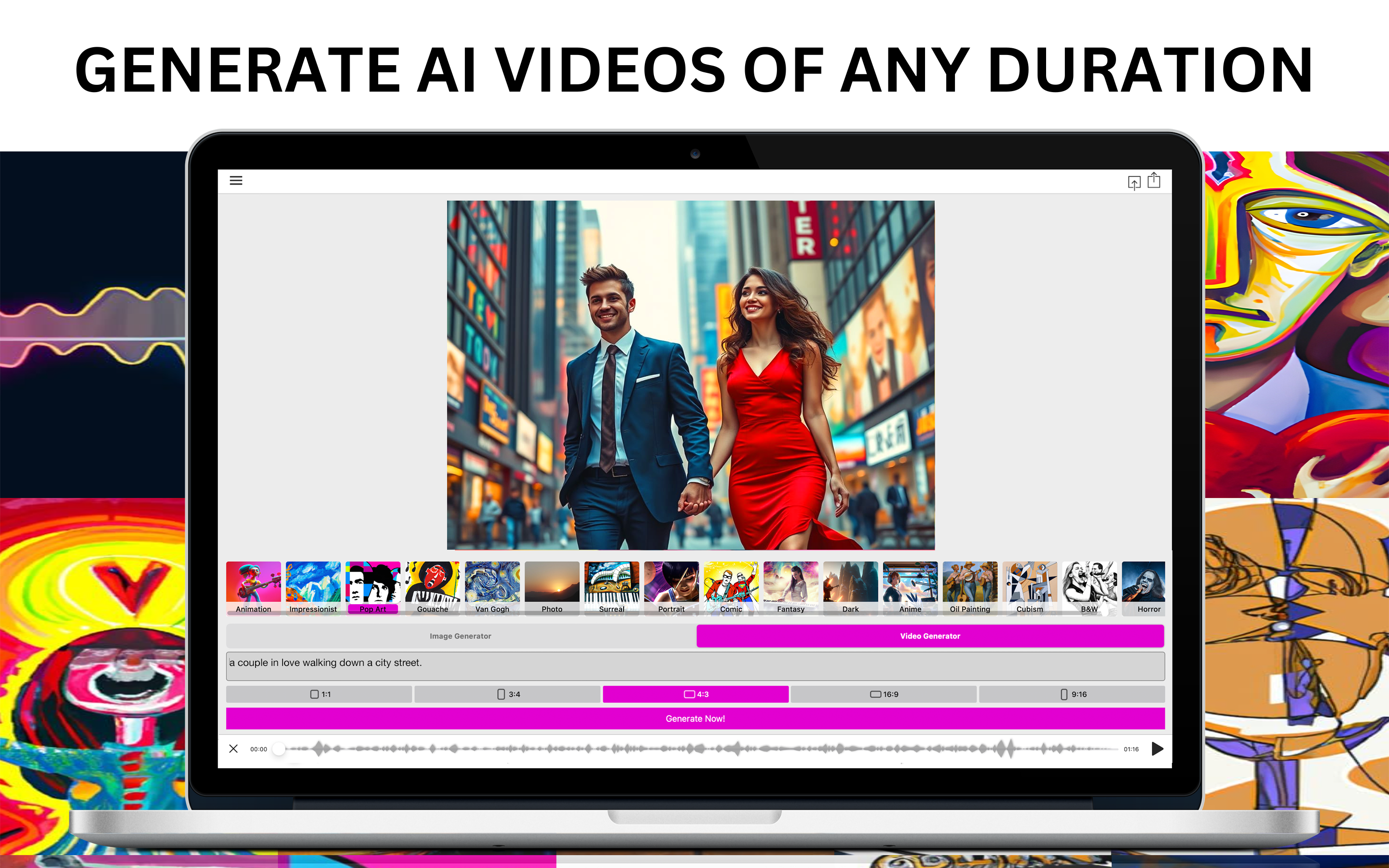
Task: Edit the prompt text field
Action: [x=631, y=664]
